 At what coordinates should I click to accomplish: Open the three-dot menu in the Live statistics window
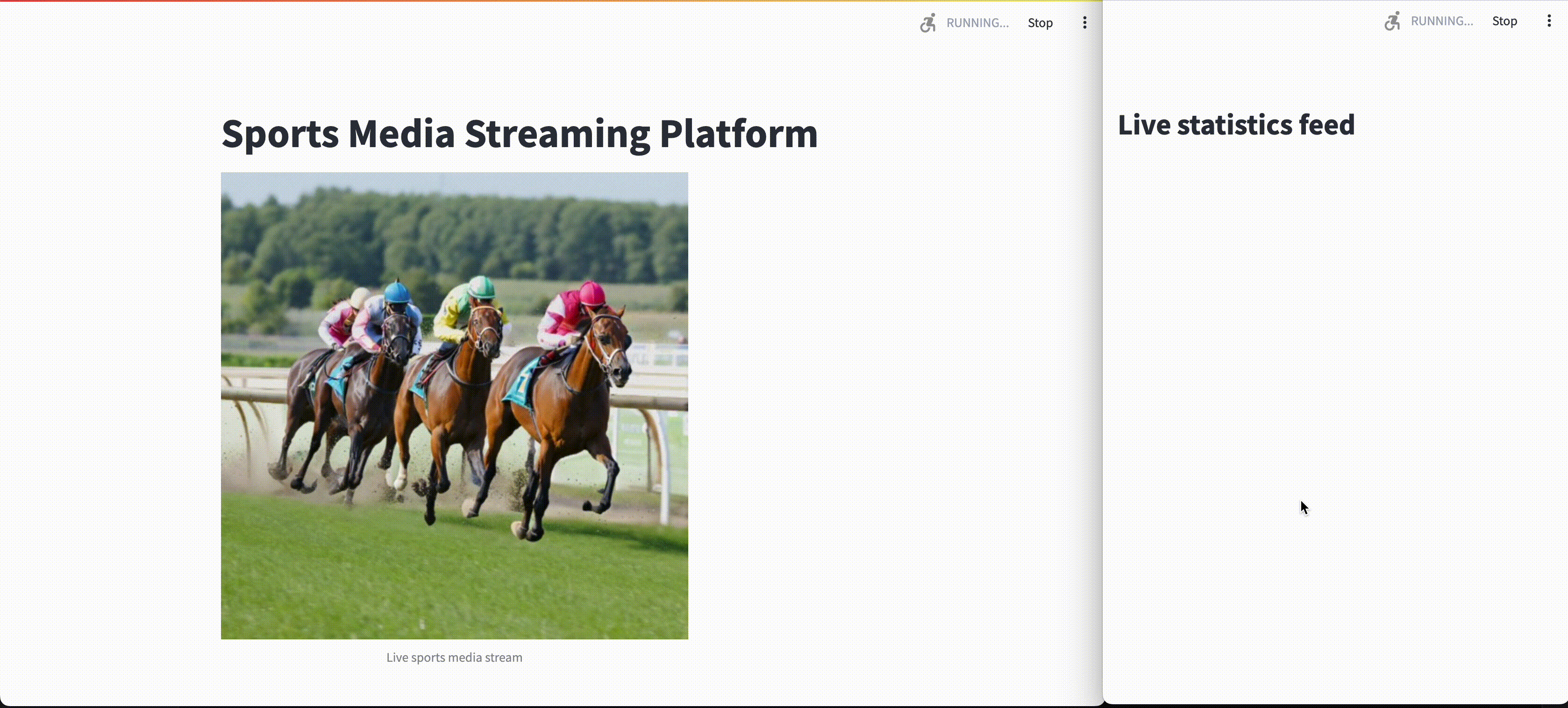pyautogui.click(x=1549, y=21)
